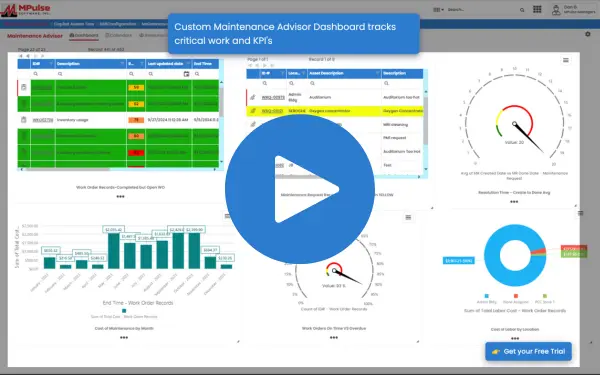
Task: Open filter of work order ID# column
Action: tap(51, 64)
